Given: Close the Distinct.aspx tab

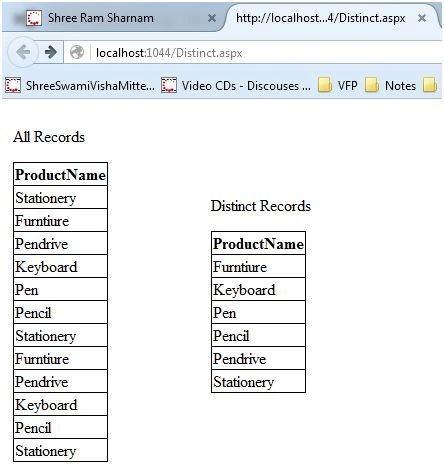Looking at the screenshot, I should pyautogui.click(x=422, y=18).
